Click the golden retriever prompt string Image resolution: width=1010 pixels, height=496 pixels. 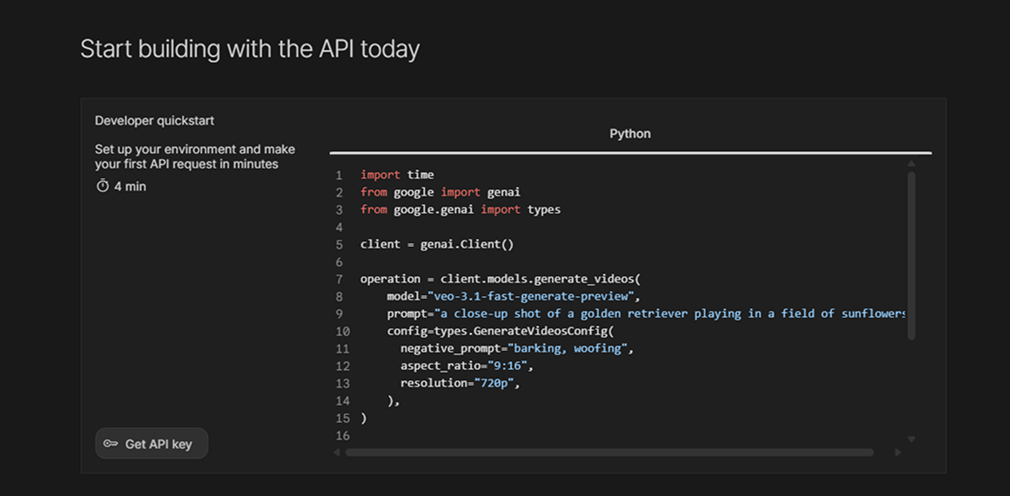pyautogui.click(x=670, y=314)
